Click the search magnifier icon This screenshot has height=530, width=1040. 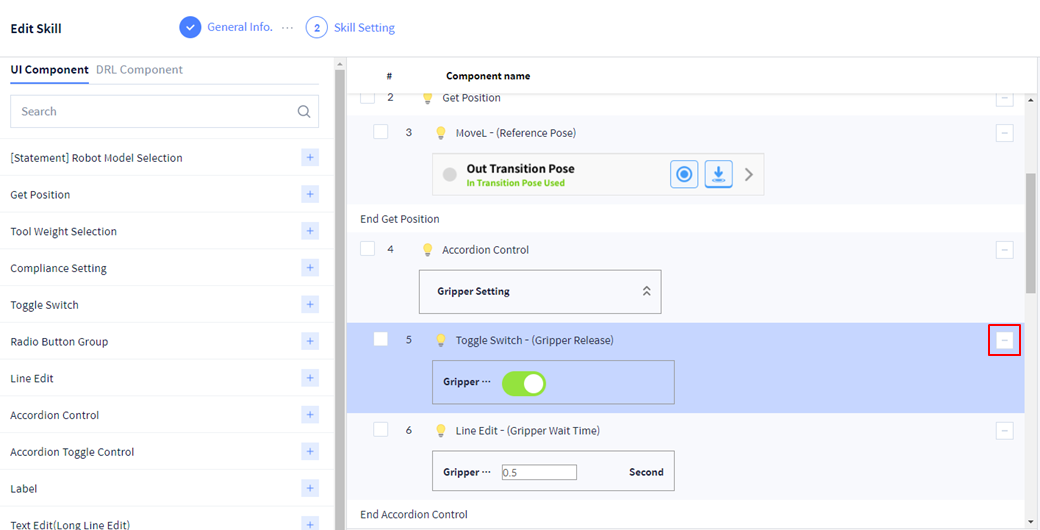click(304, 112)
